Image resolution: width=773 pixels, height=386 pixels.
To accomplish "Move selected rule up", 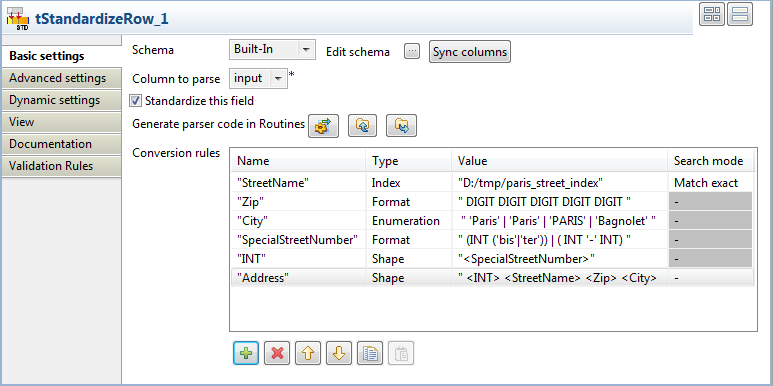I will [x=308, y=353].
